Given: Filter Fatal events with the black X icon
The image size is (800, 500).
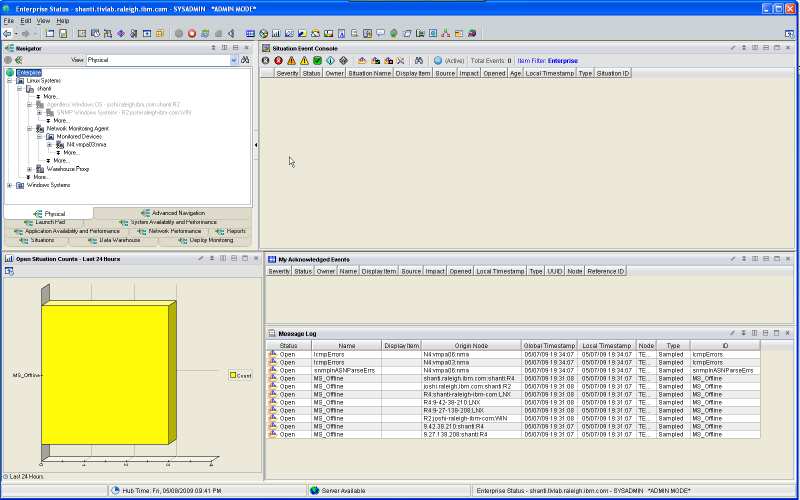Looking at the screenshot, I should (265, 61).
